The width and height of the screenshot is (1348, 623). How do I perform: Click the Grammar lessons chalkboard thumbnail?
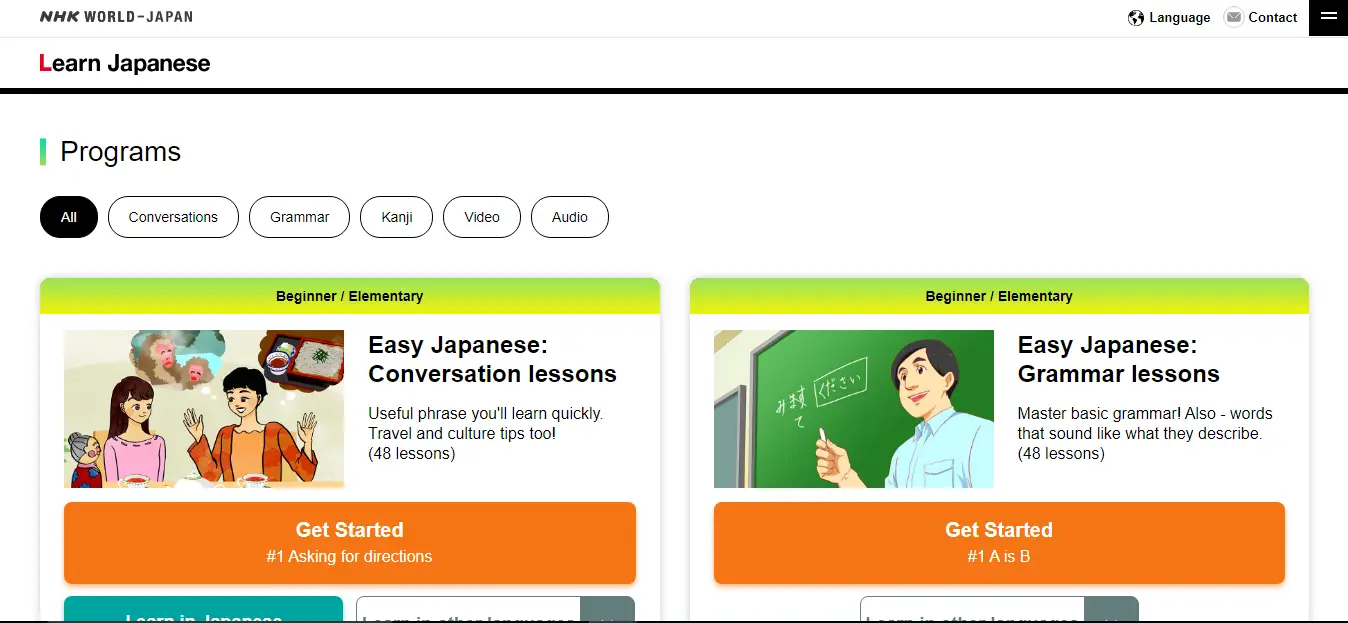tap(853, 409)
